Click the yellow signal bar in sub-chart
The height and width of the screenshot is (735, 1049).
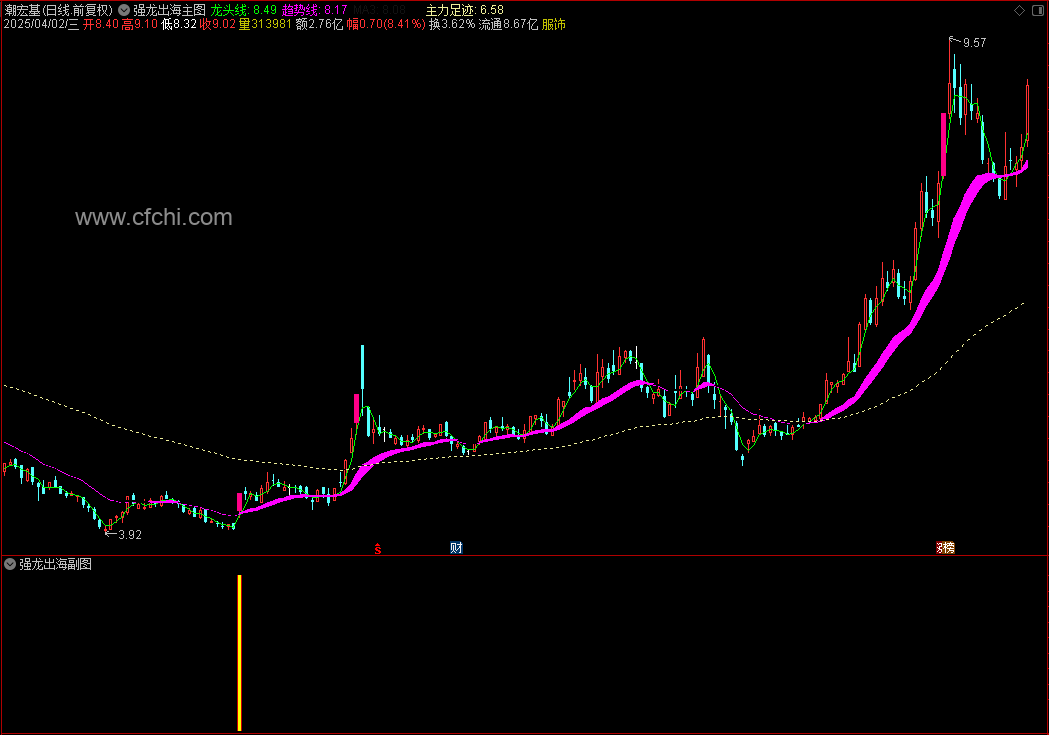pos(240,653)
